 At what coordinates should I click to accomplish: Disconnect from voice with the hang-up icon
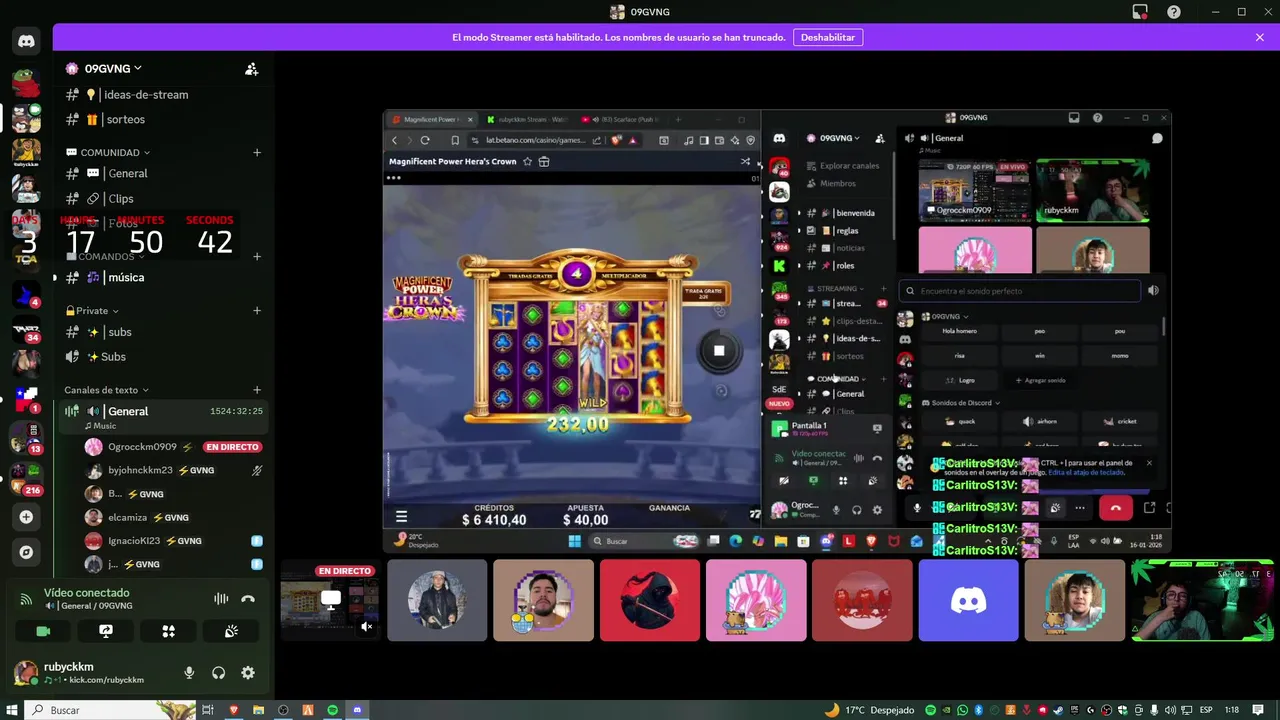(x=248, y=599)
